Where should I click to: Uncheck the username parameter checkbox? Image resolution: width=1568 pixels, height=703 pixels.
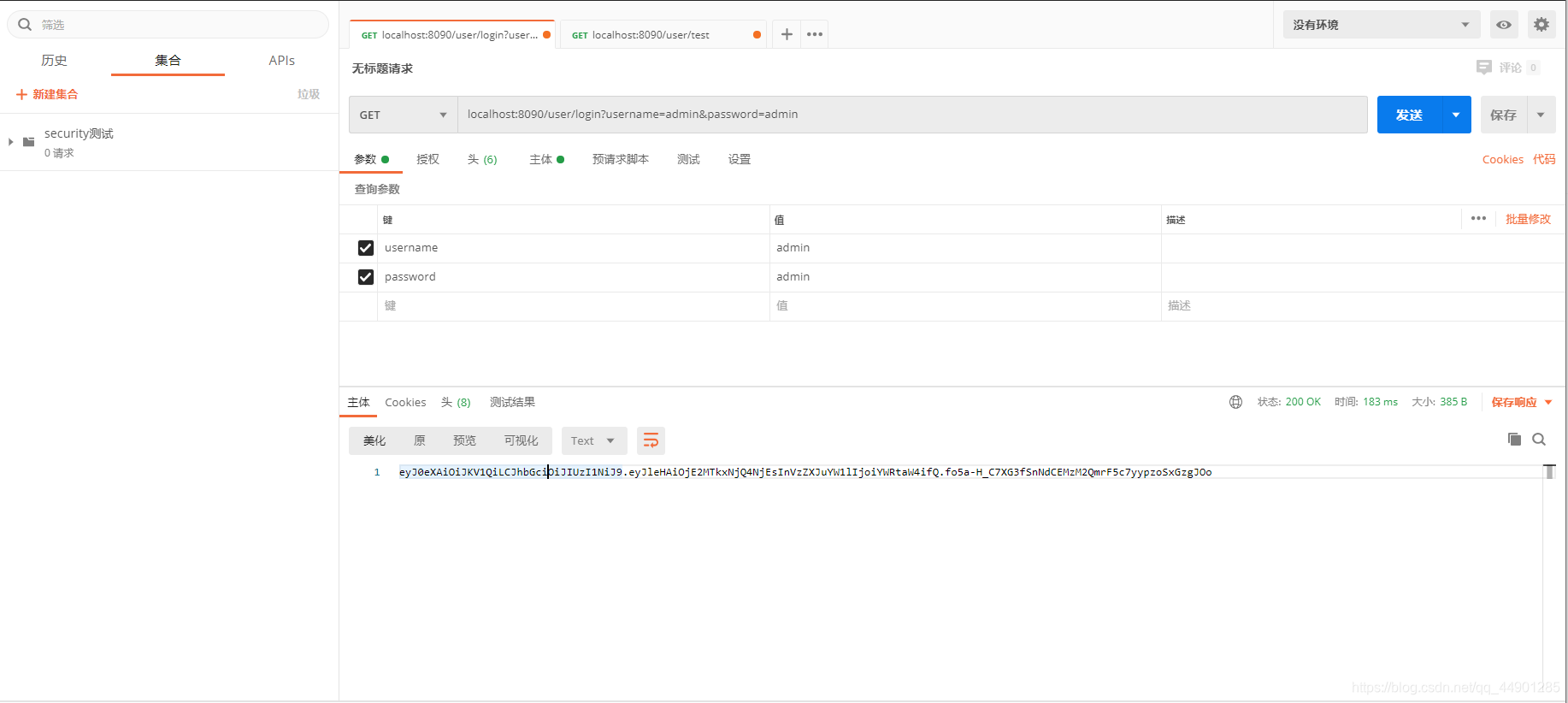coord(366,248)
